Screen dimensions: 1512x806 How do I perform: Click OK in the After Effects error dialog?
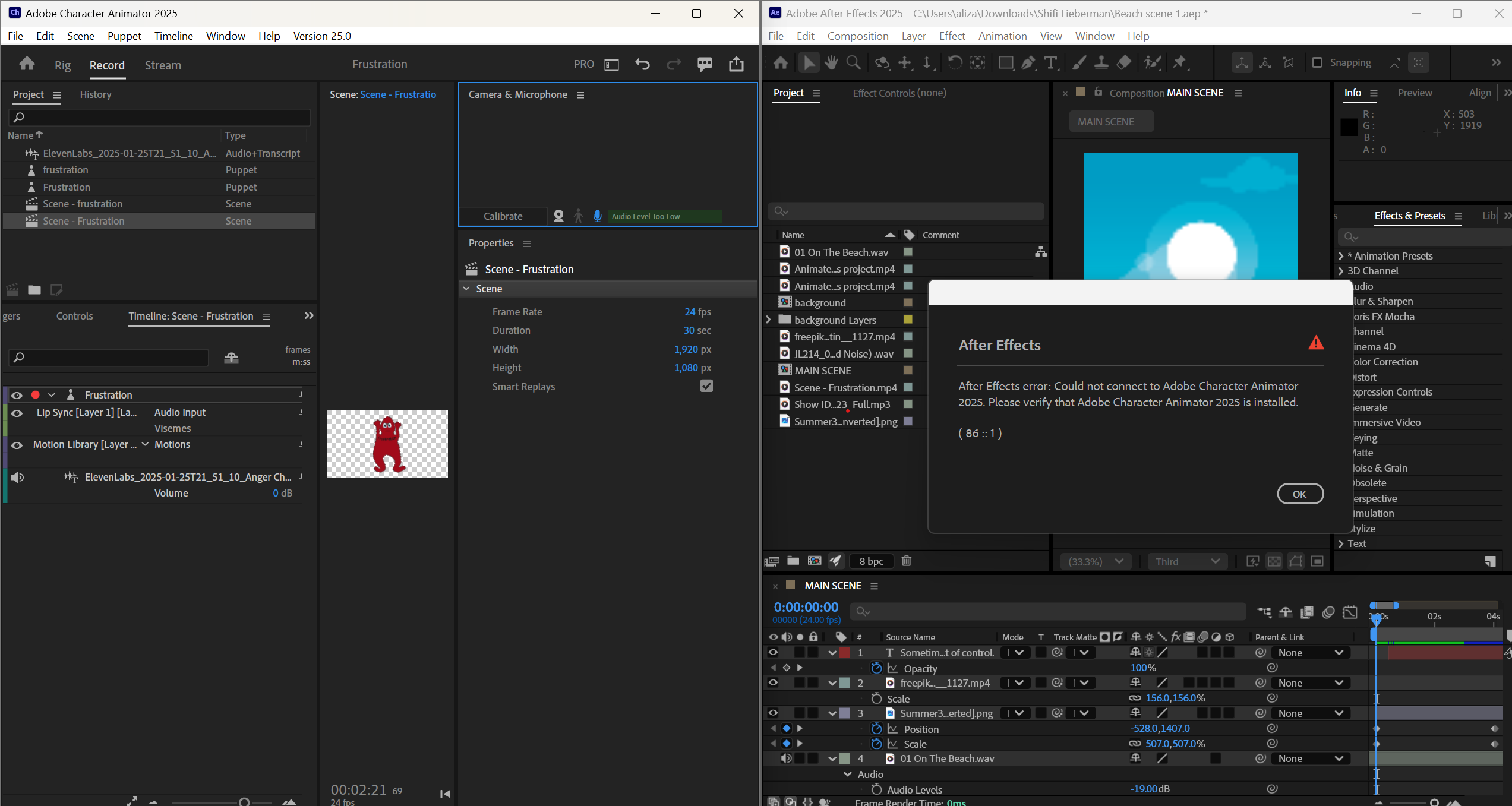(1300, 494)
